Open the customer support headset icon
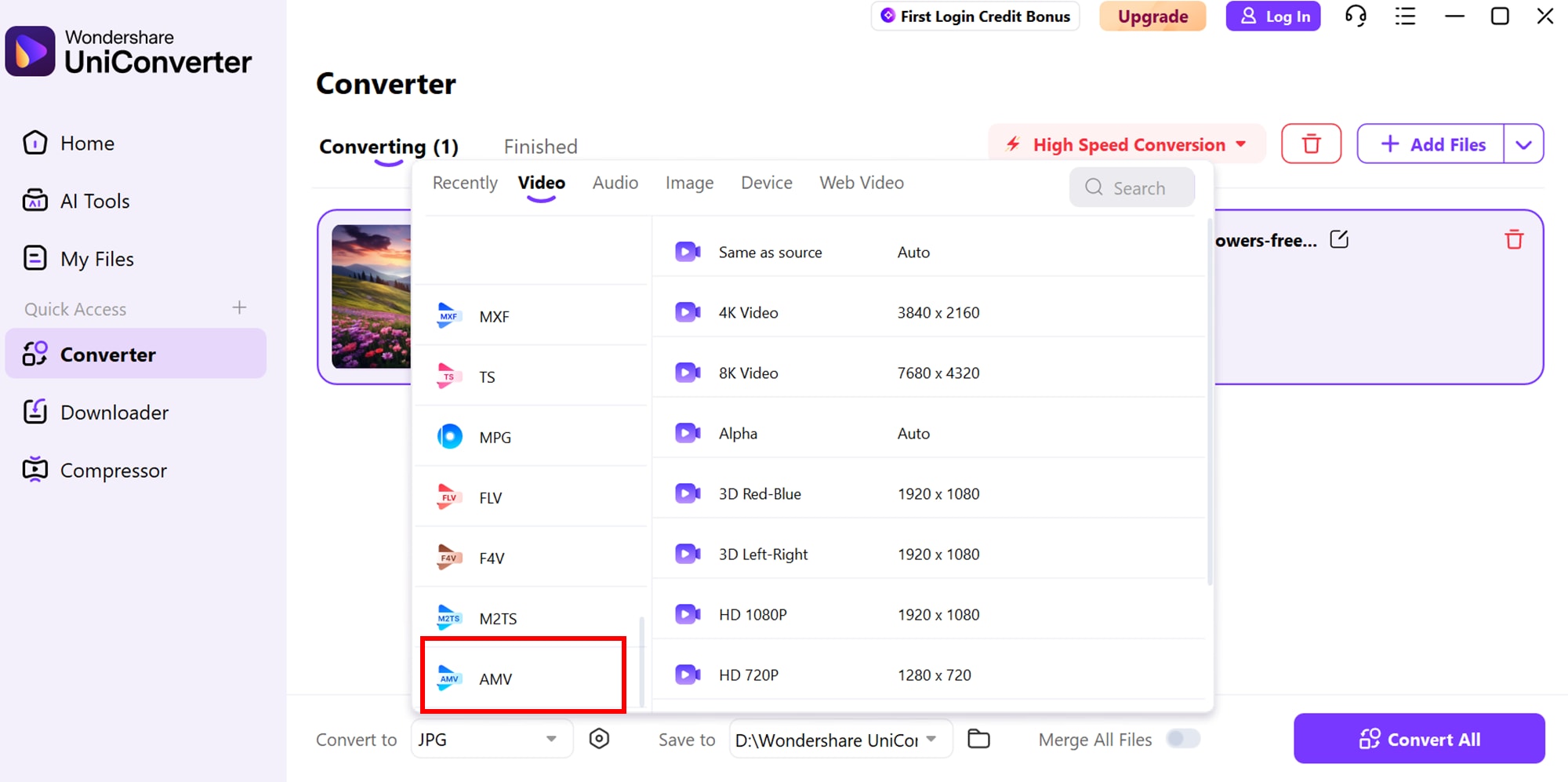Image resolution: width=1568 pixels, height=782 pixels. pos(1356,16)
